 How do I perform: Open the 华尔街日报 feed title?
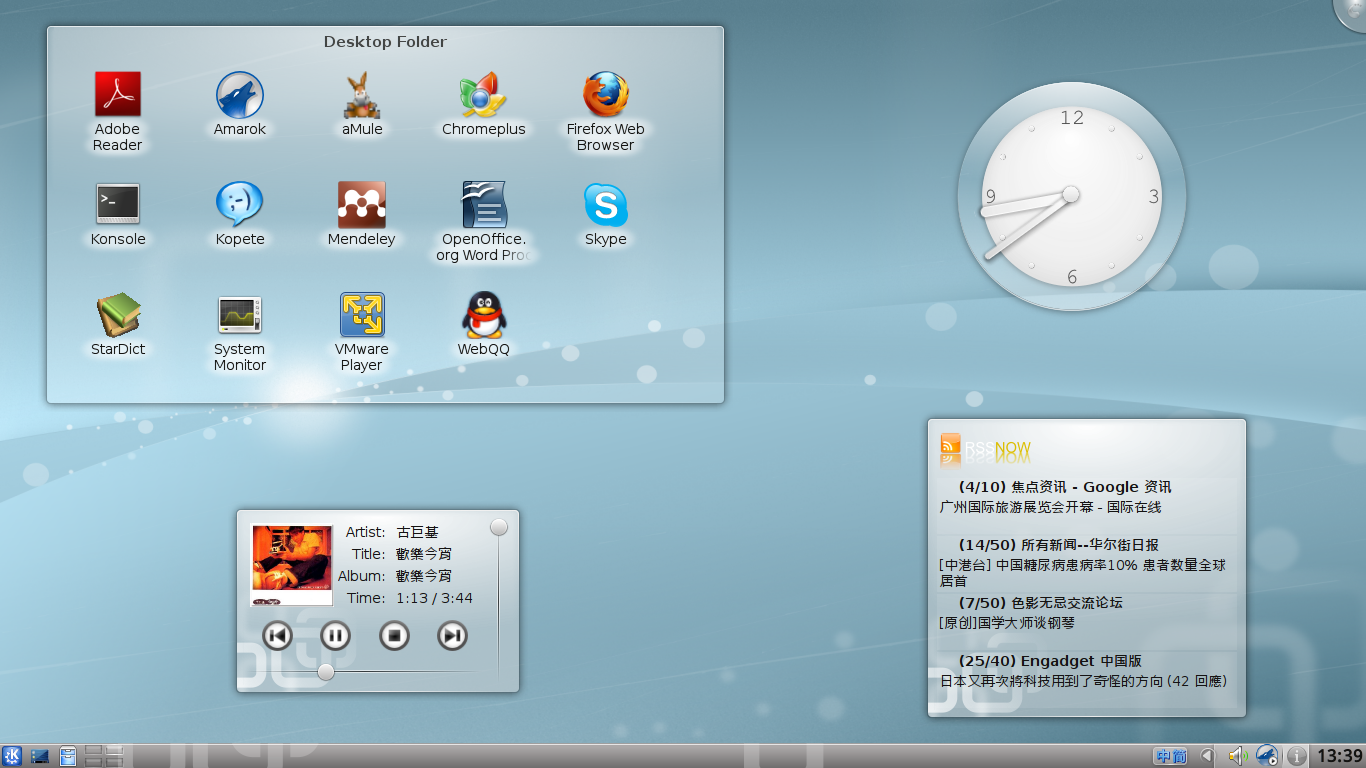[x=1058, y=545]
